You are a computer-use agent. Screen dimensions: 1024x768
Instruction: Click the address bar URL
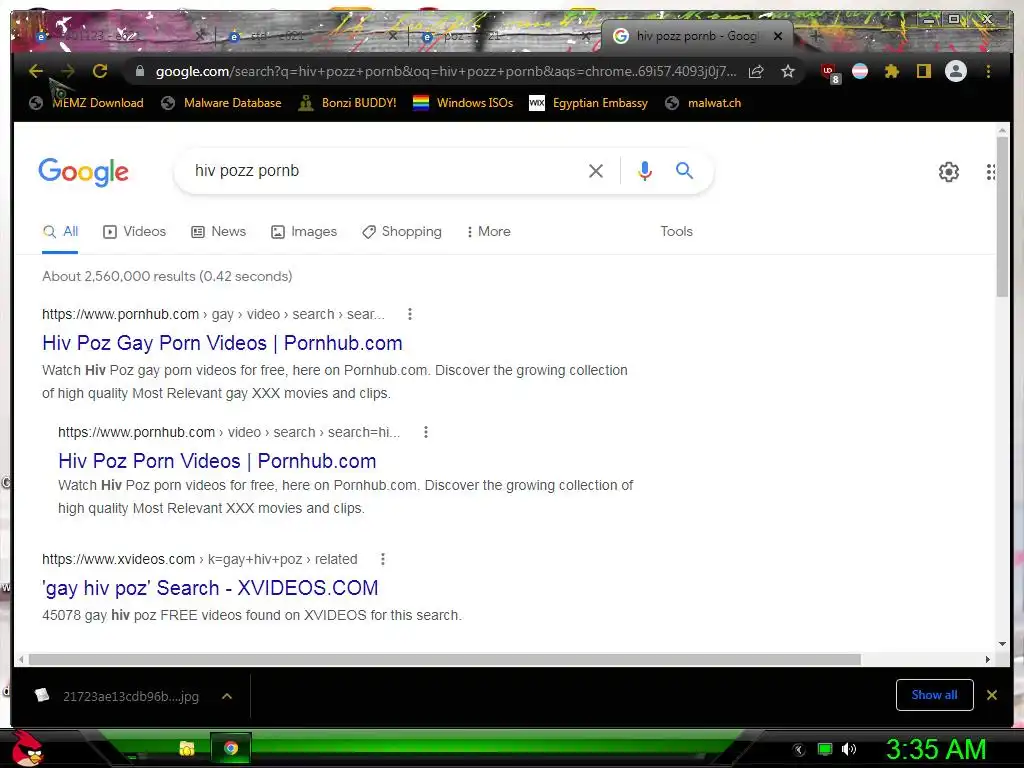click(445, 71)
